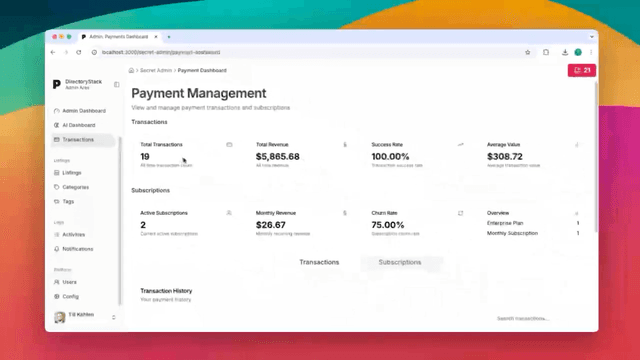This screenshot has height=360, width=640.
Task: Click the Transaction History heading
Action: pyautogui.click(x=166, y=291)
